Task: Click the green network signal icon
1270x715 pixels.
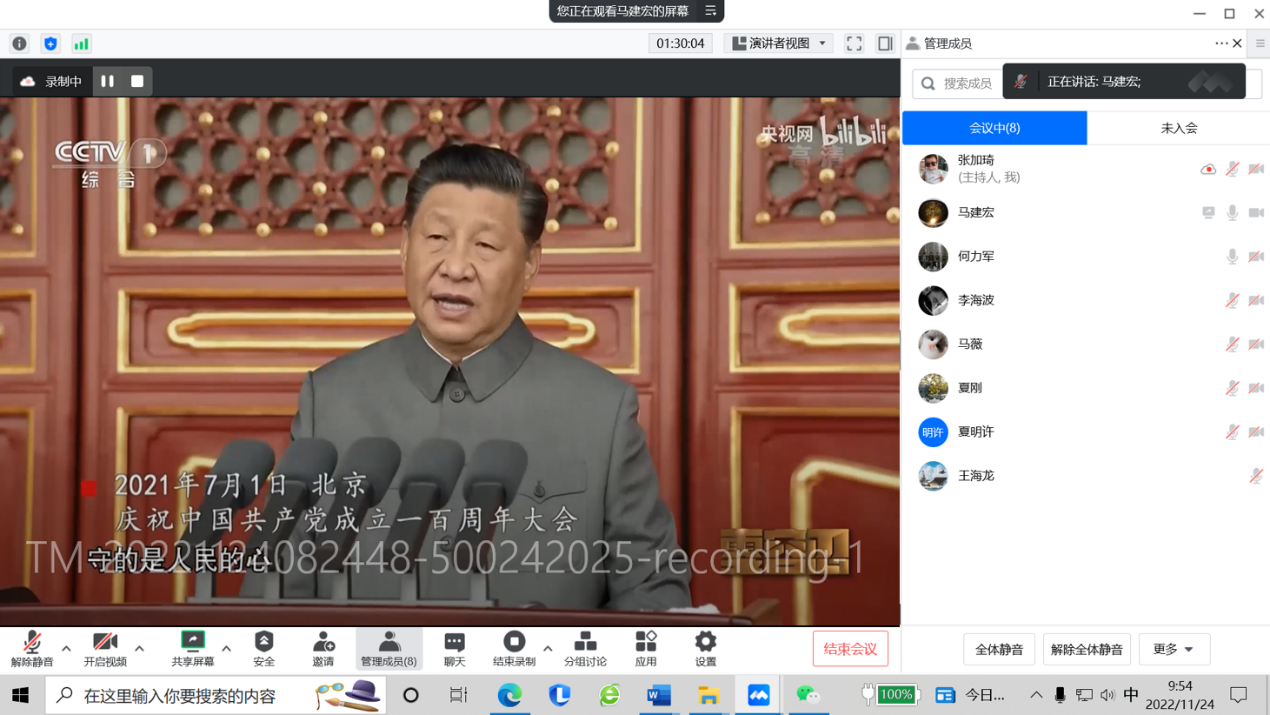Action: (81, 44)
